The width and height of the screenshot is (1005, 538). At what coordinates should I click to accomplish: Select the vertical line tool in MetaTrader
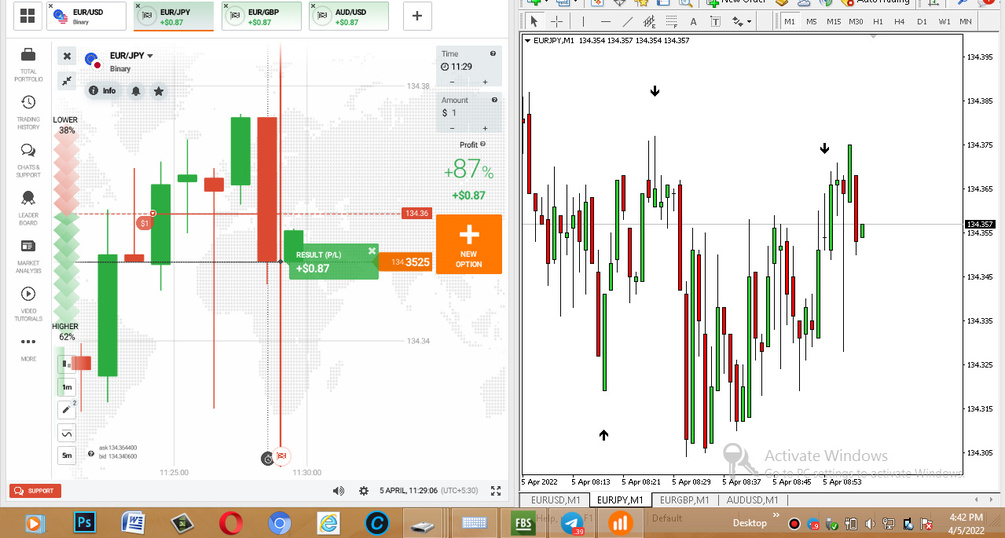pyautogui.click(x=583, y=21)
